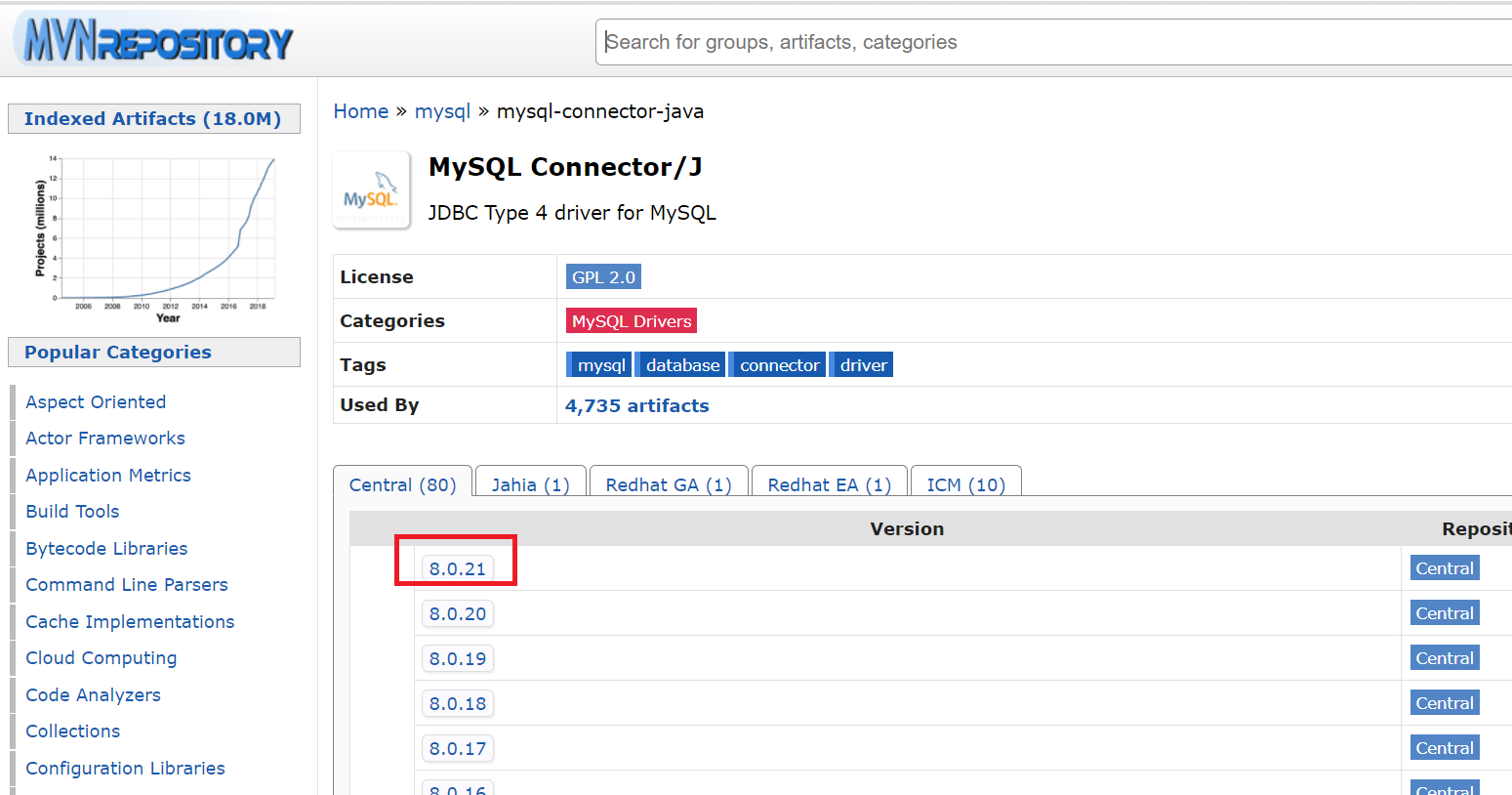Open version 8.0.18

(x=458, y=703)
